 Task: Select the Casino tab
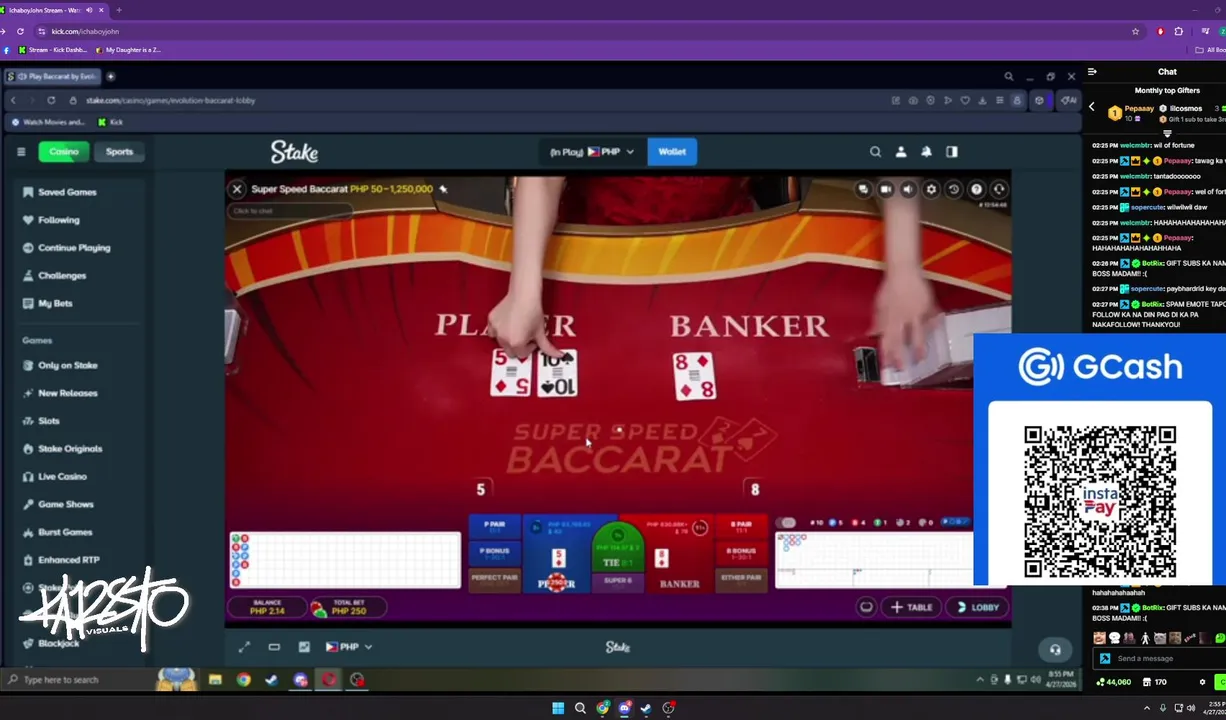(64, 152)
